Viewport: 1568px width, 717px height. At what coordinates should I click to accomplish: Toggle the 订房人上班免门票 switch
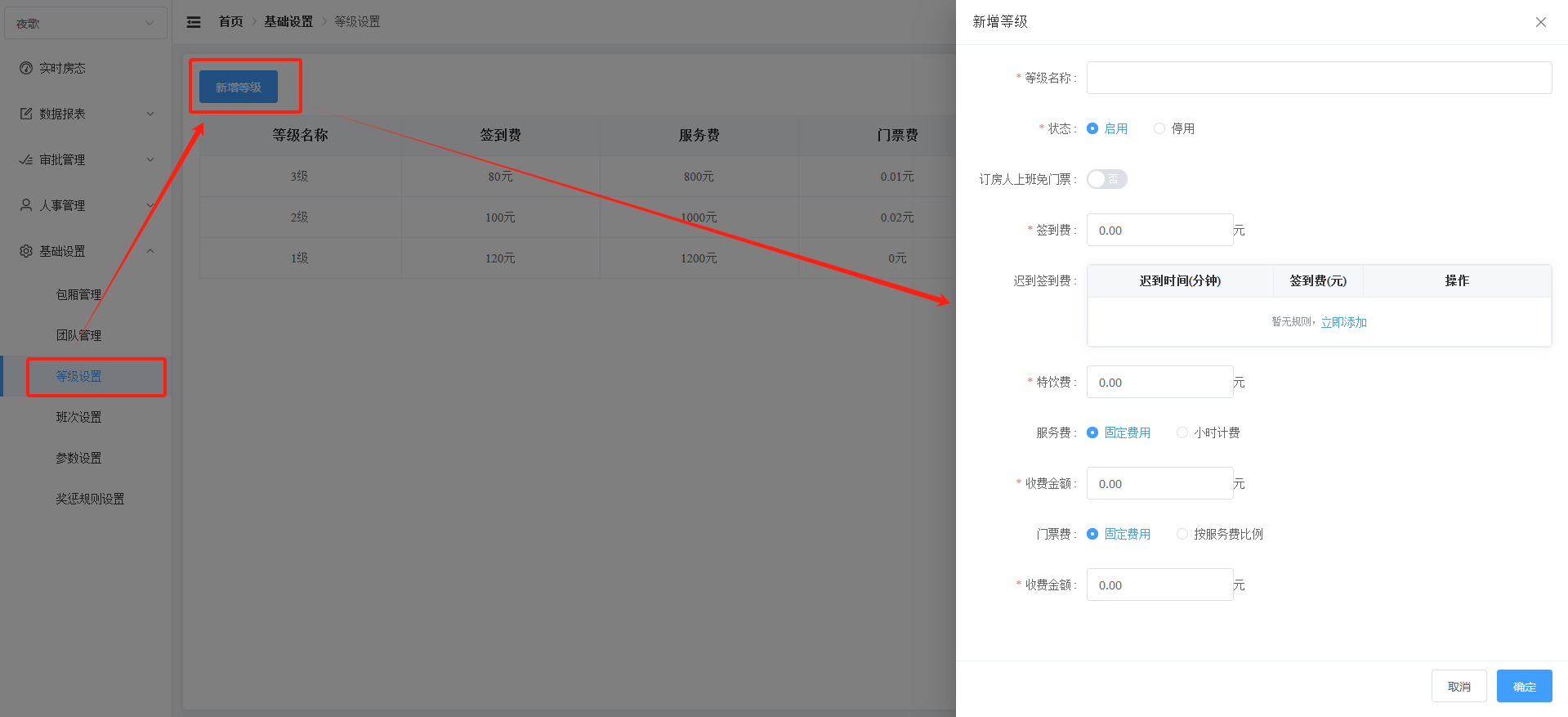click(x=1107, y=179)
